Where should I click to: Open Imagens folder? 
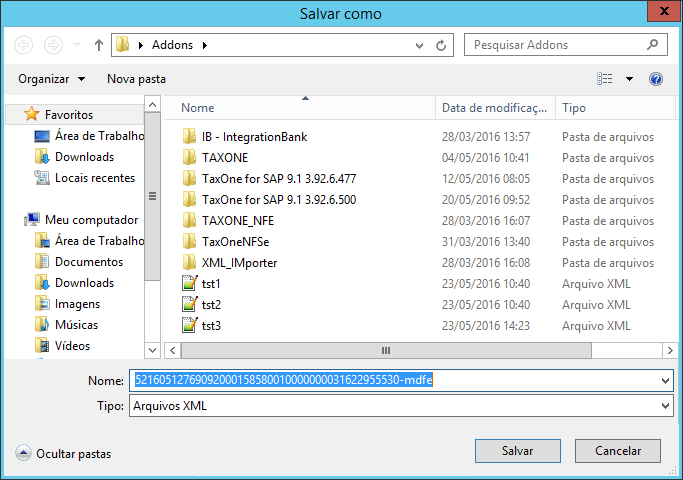click(x=68, y=304)
